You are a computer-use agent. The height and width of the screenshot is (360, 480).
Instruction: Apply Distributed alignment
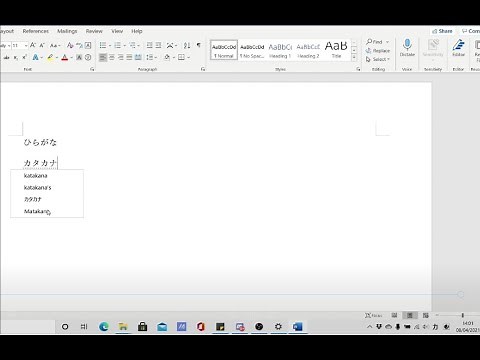138,58
